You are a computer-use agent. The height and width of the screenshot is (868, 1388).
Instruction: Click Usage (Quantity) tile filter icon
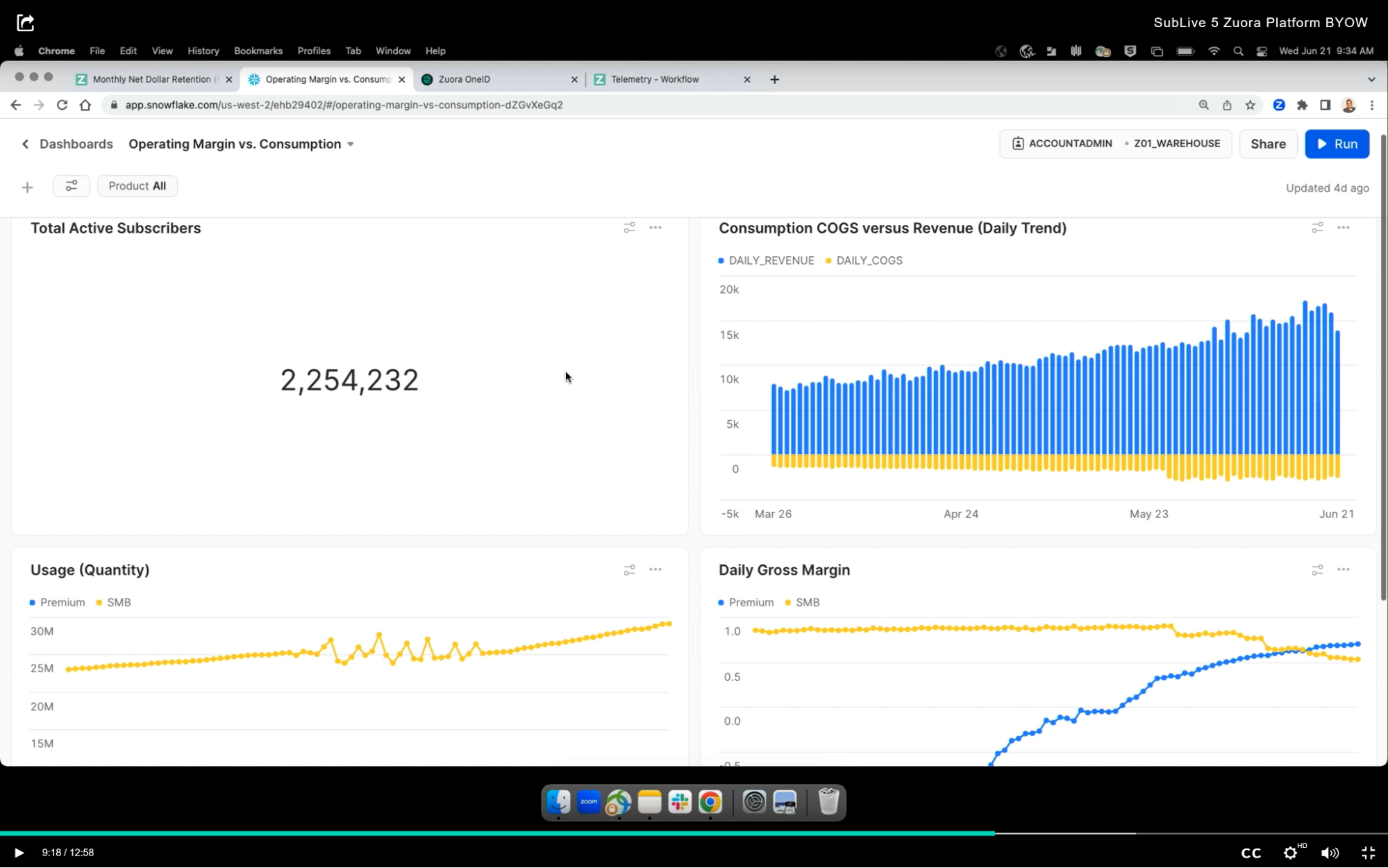(x=629, y=569)
